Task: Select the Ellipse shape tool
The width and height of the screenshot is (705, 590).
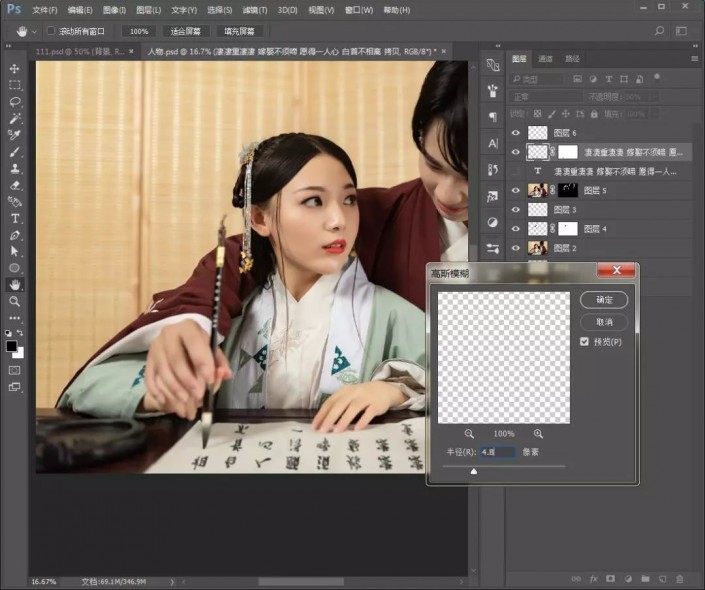Action: coord(14,268)
